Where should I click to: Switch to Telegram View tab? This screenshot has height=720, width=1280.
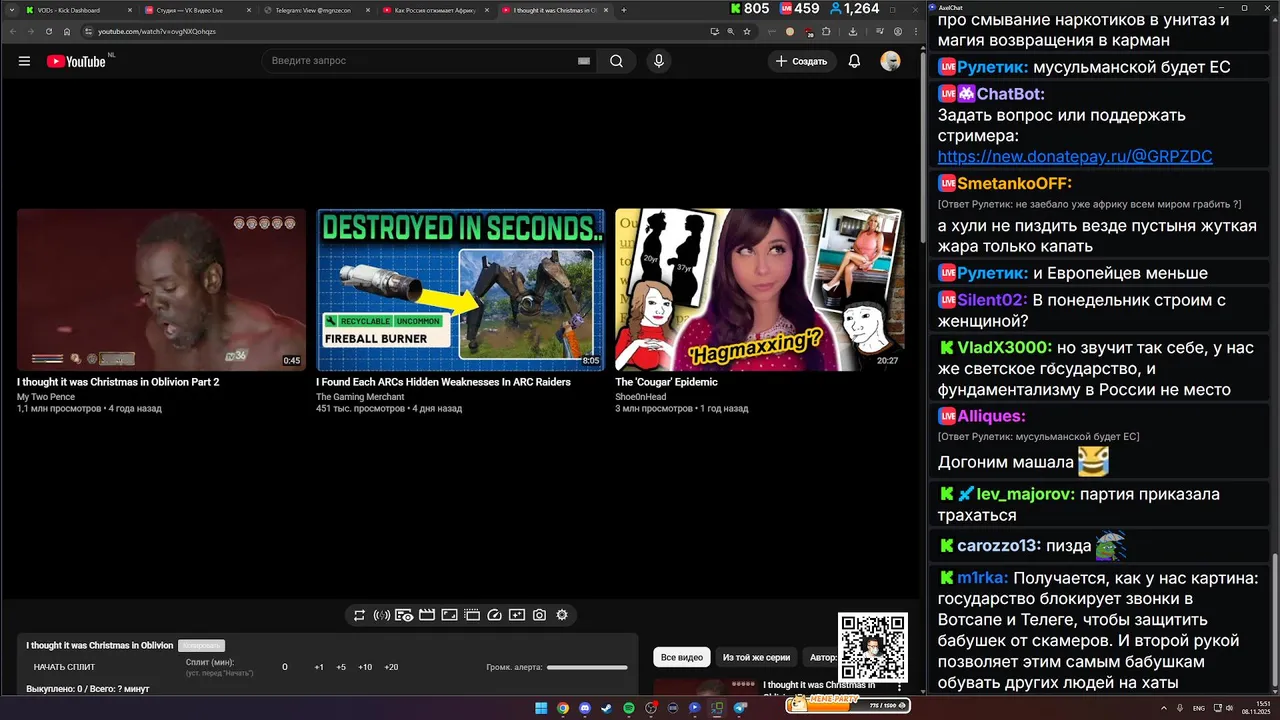pos(315,10)
